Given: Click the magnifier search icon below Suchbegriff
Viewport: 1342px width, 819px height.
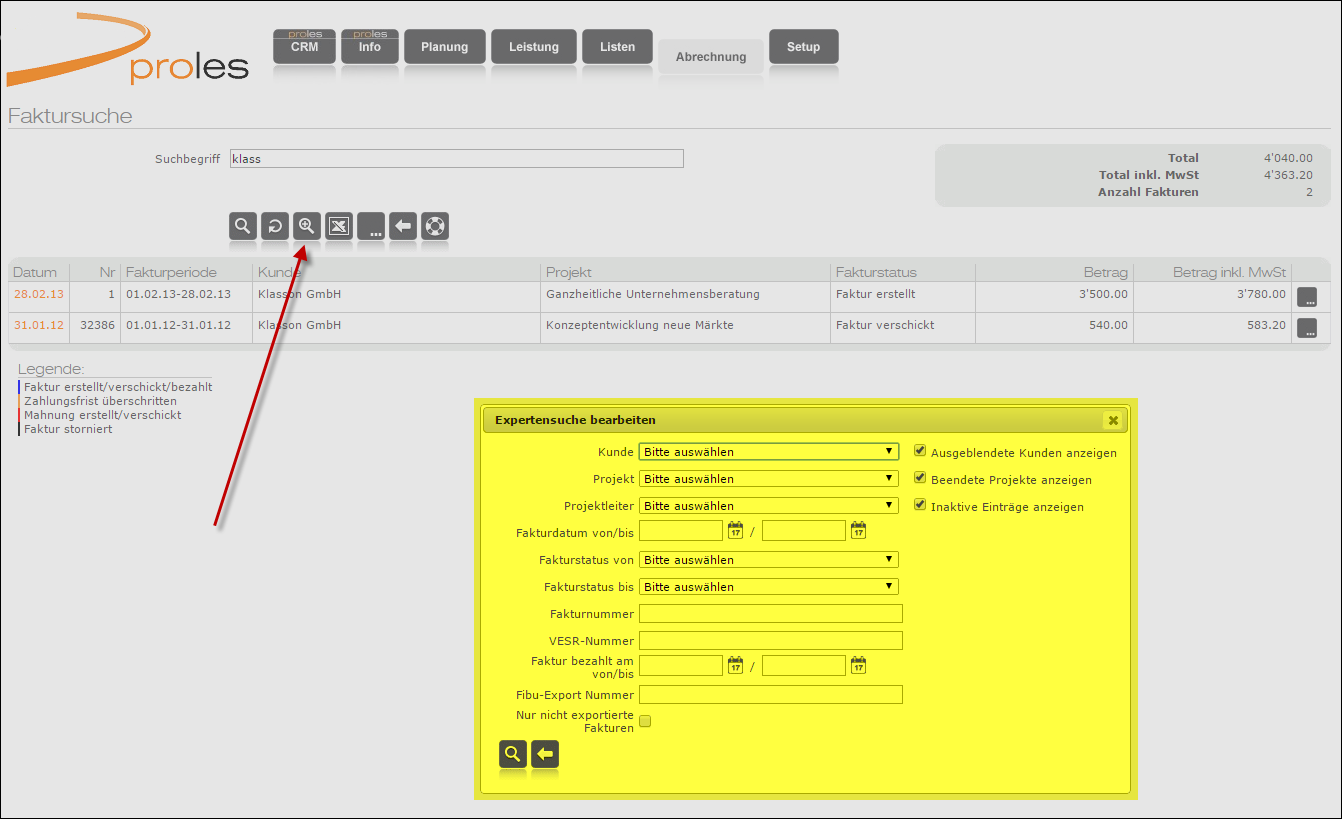Looking at the screenshot, I should (242, 226).
